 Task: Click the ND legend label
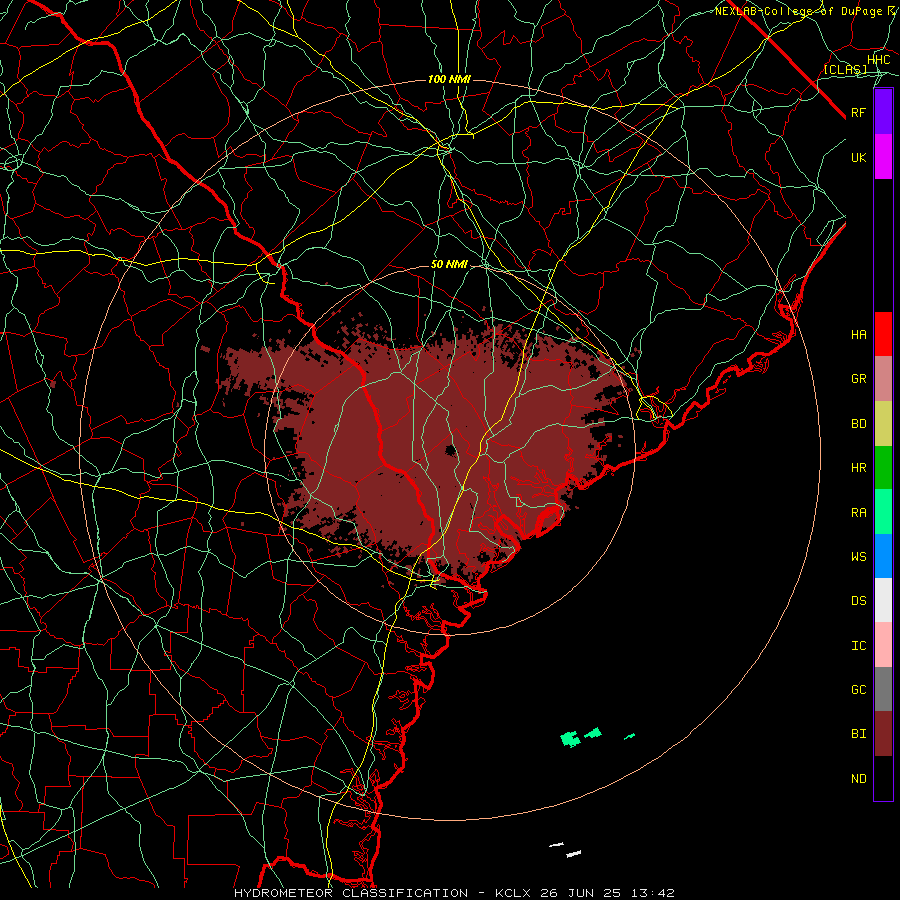coord(858,779)
